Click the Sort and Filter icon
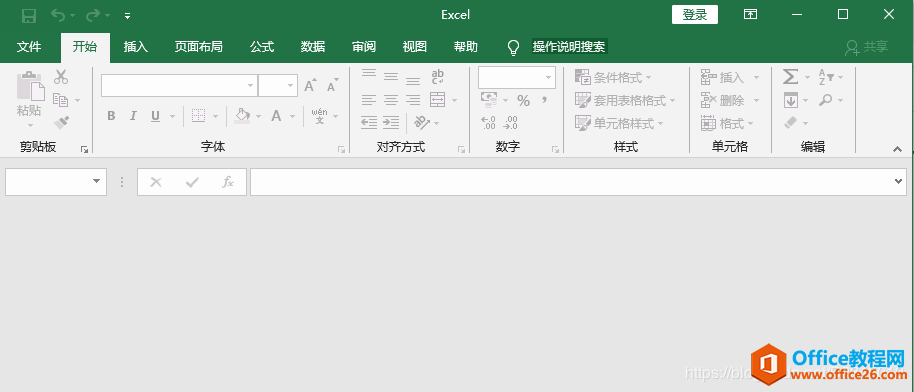Viewport: 914px width, 392px height. 827,76
